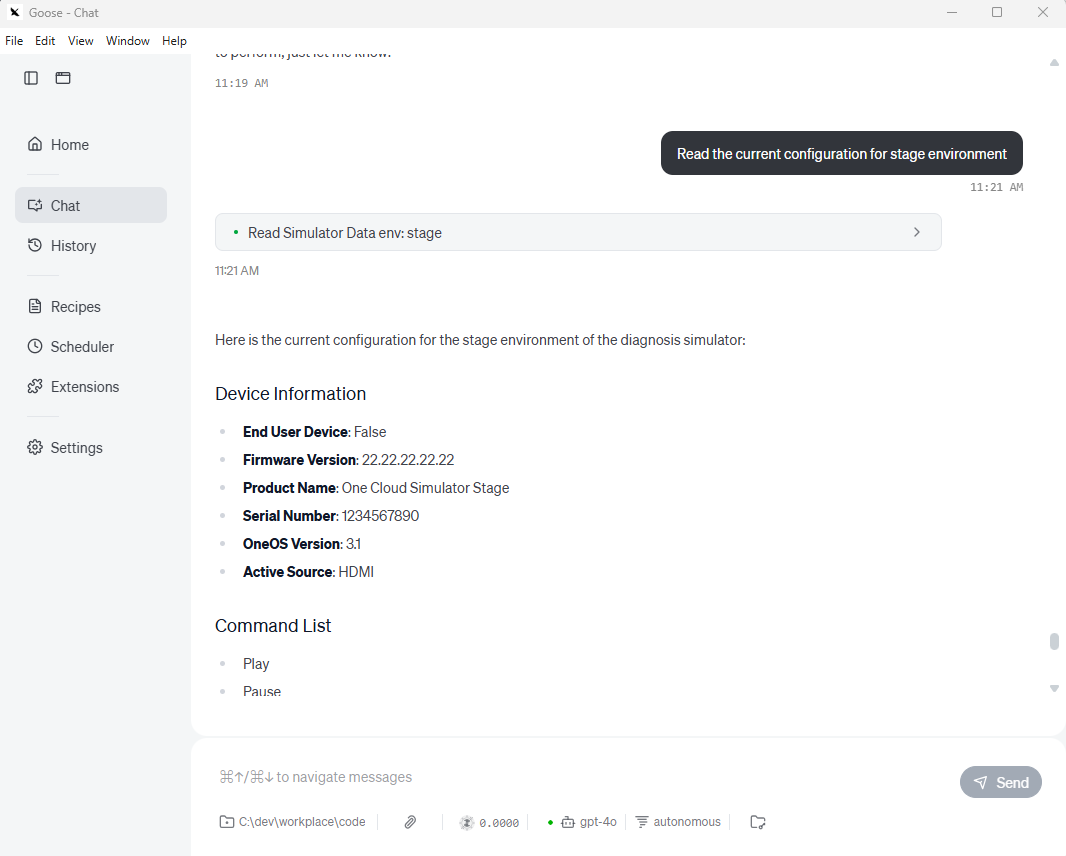Attach a file using the paperclip icon
The width and height of the screenshot is (1066, 856).
point(409,821)
